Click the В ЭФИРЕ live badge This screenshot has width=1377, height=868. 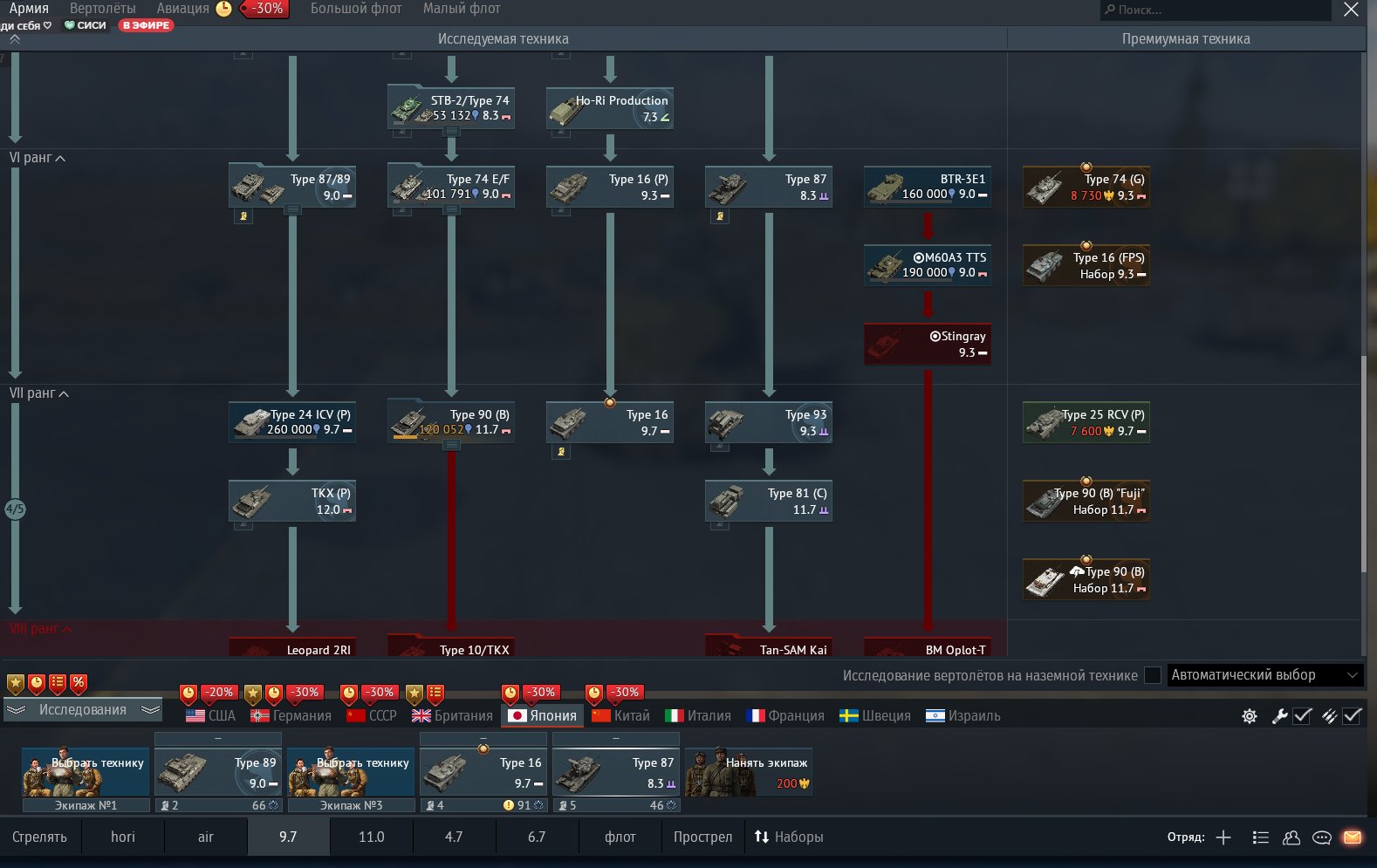[x=147, y=25]
